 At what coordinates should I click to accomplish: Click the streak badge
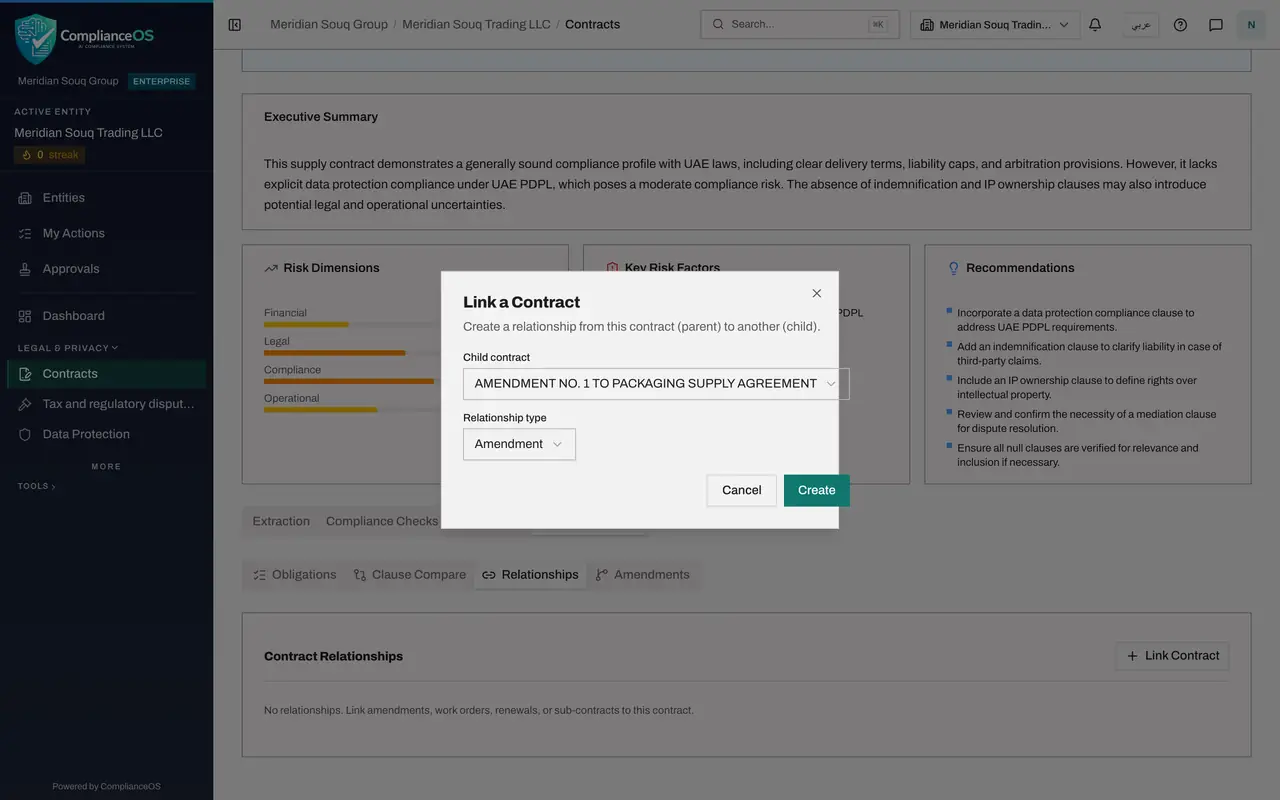(49, 155)
